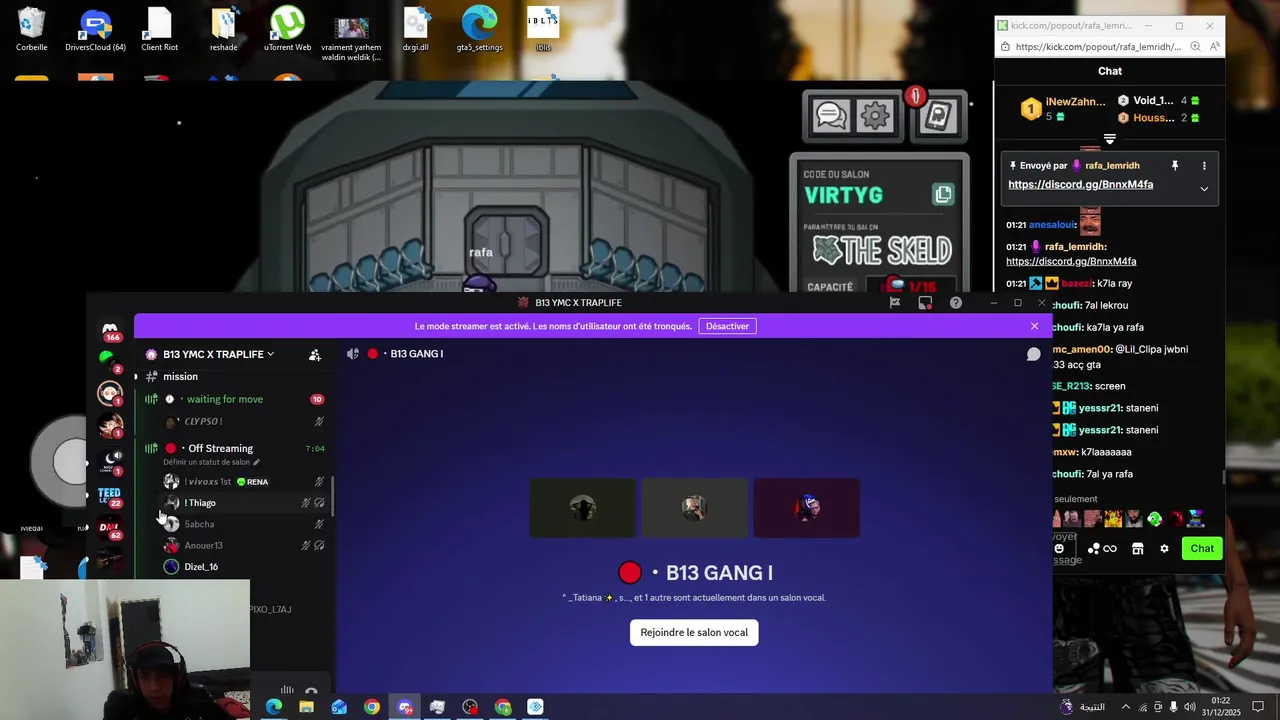Click the deafen icon on Thiago row
1280x720 pixels.
320,503
